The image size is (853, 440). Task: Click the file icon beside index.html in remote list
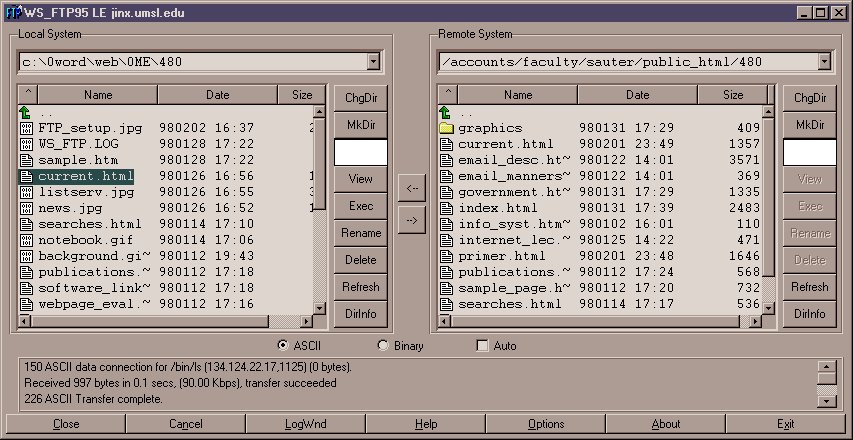[447, 208]
